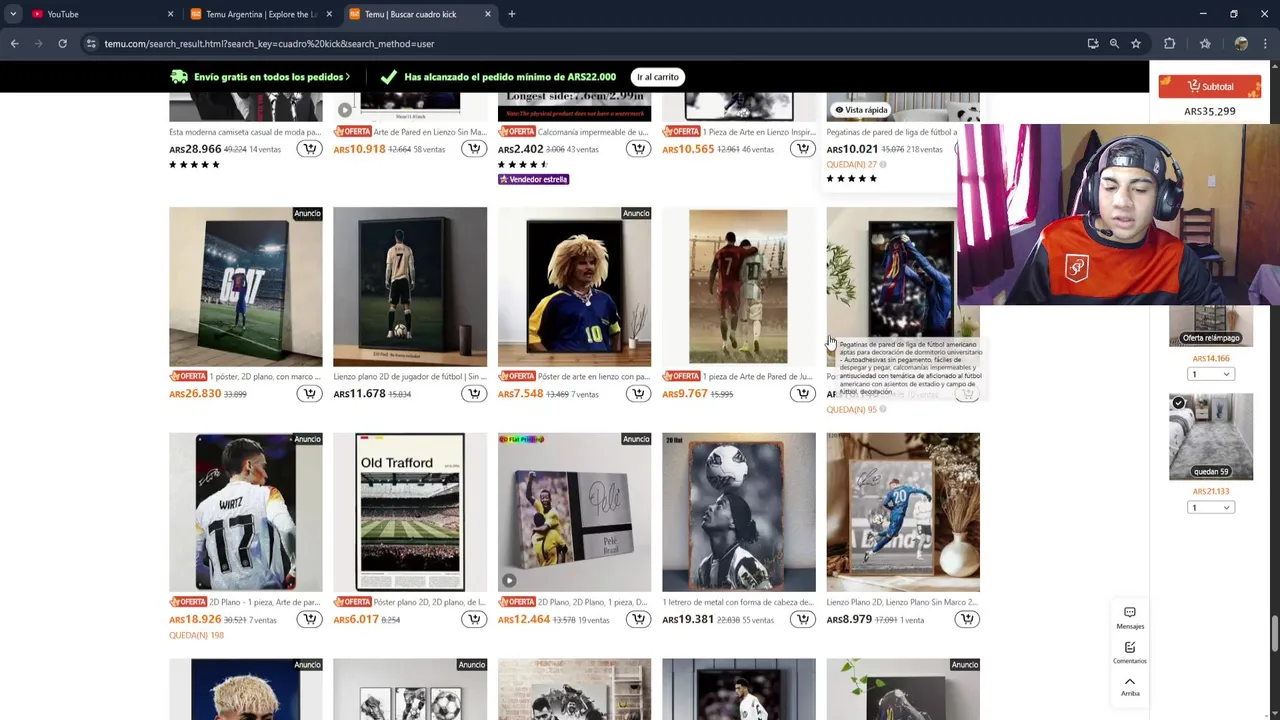Click Vista rápida on sticker product
Screen dimensions: 1280x720
[x=861, y=110]
